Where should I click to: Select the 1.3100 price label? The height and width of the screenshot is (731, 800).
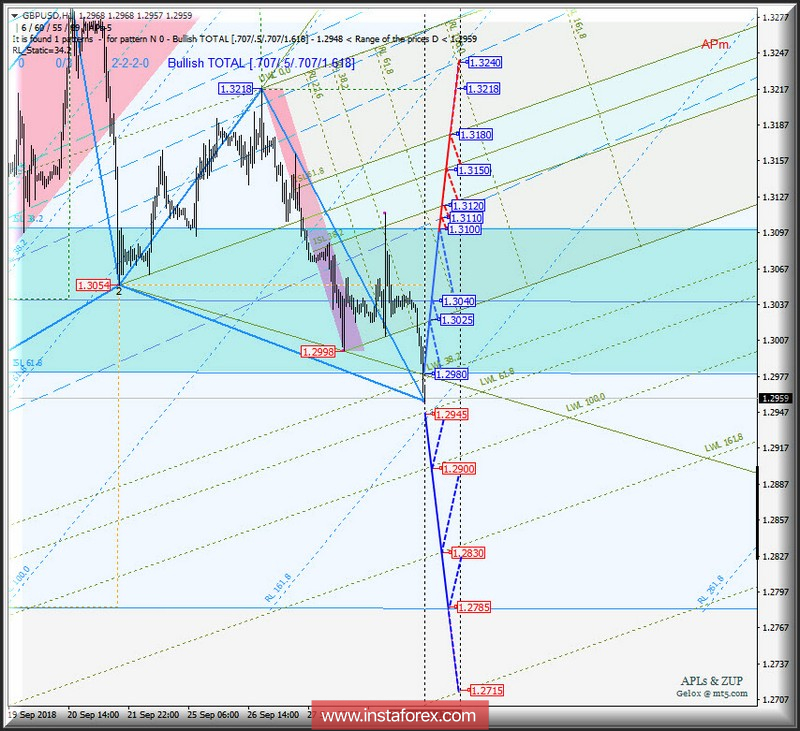coord(465,230)
